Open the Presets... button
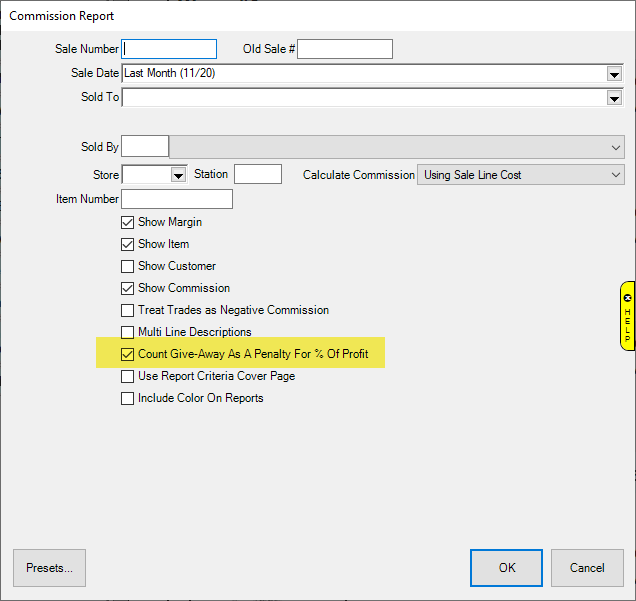This screenshot has width=636, height=601. click(49, 568)
